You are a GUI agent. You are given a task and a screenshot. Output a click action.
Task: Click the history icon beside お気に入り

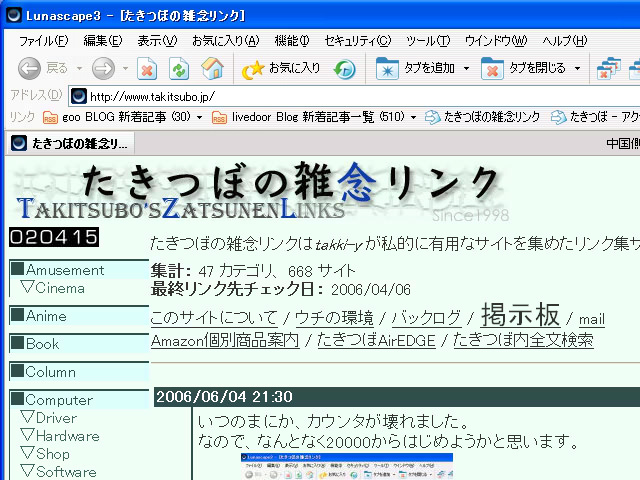pos(345,68)
